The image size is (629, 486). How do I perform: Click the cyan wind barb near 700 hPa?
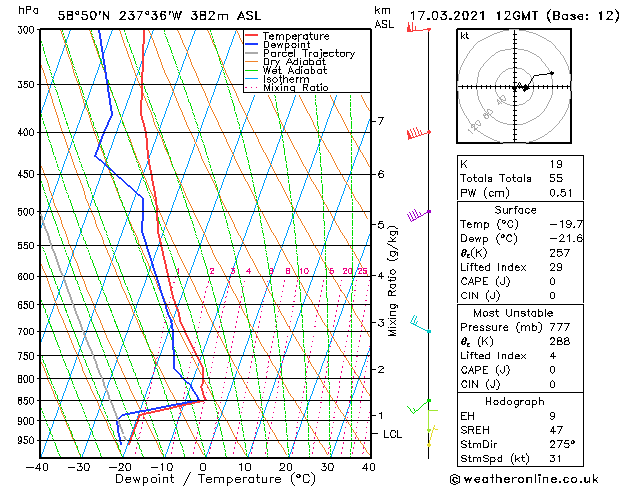pyautogui.click(x=420, y=324)
